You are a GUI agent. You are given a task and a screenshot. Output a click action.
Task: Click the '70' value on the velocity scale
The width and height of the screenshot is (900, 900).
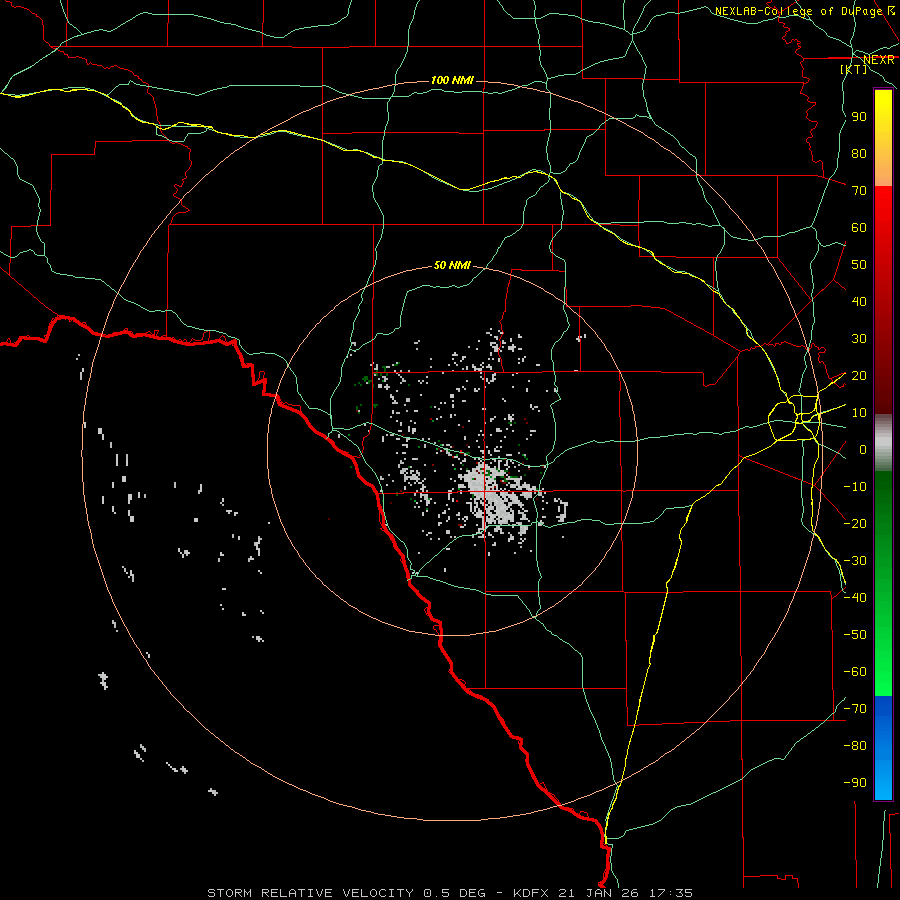point(859,191)
